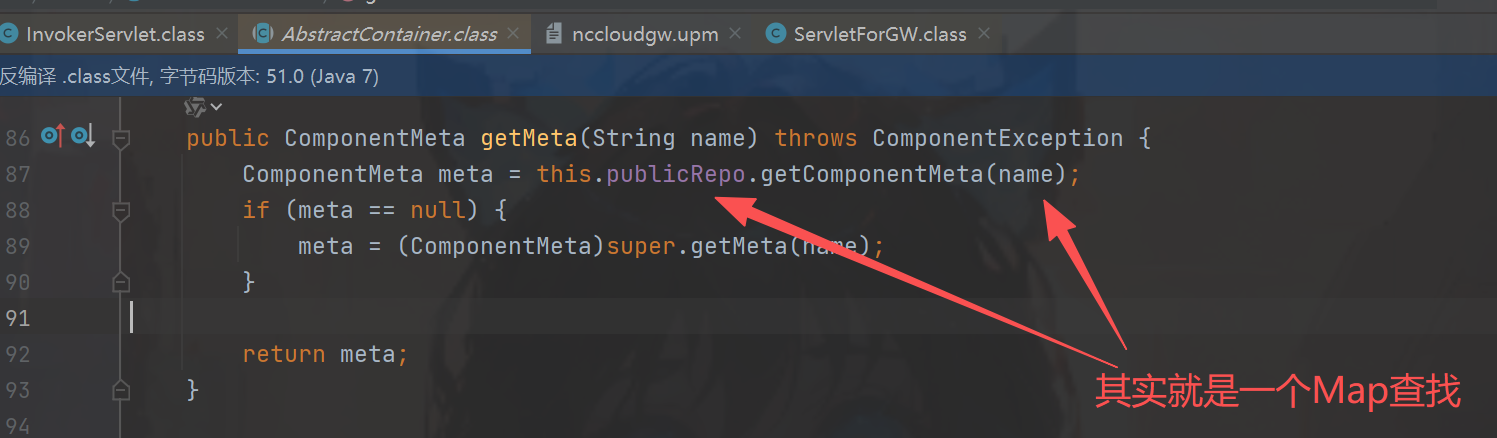Collapse the if-block fold marker on line 88
Image resolution: width=1497 pixels, height=438 pixels.
click(121, 210)
